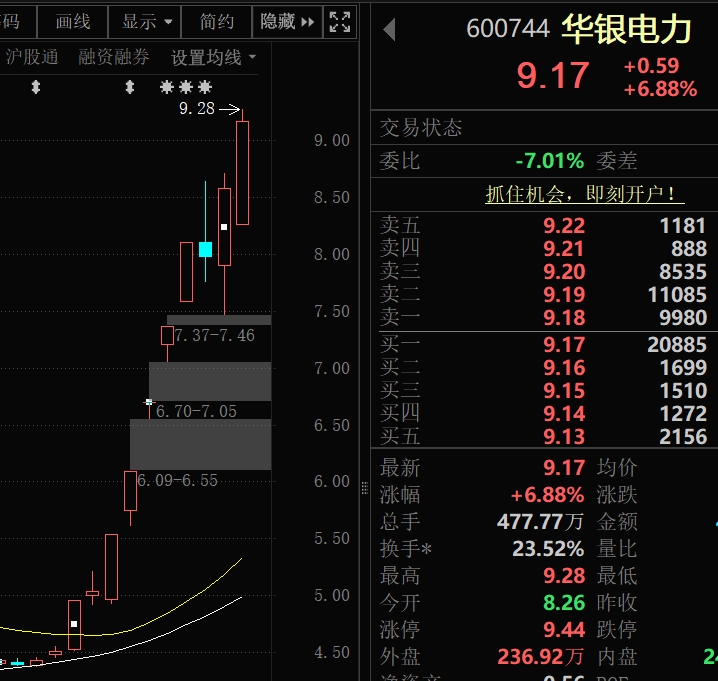718x681 pixels.
Task: Click the 卖二 price 9.19
Action: click(564, 294)
